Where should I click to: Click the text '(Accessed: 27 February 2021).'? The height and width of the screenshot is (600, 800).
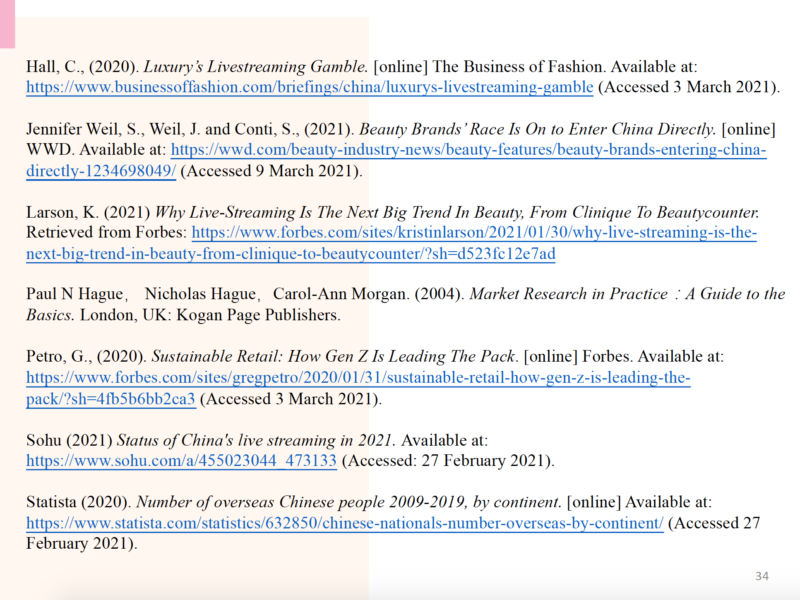point(448,461)
